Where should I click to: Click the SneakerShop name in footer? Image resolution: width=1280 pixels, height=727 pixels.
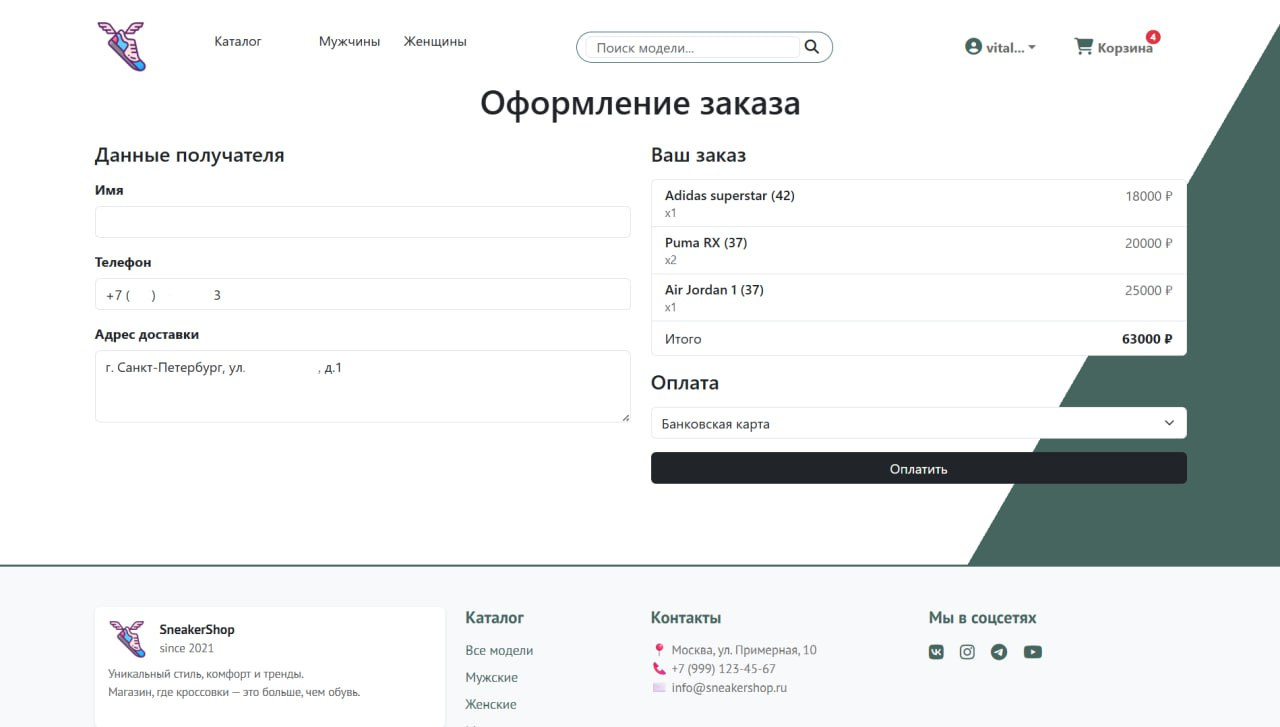click(197, 629)
